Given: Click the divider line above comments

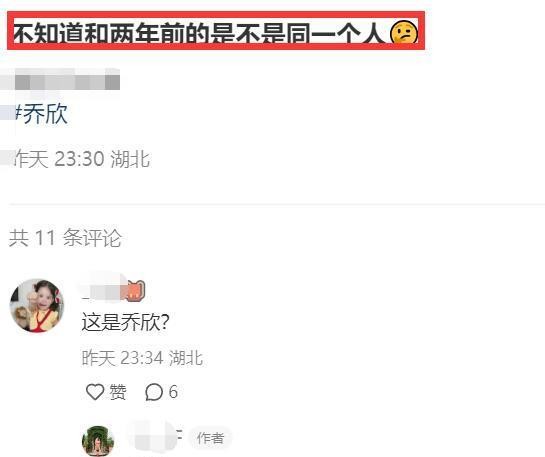Looking at the screenshot, I should coord(277,205).
